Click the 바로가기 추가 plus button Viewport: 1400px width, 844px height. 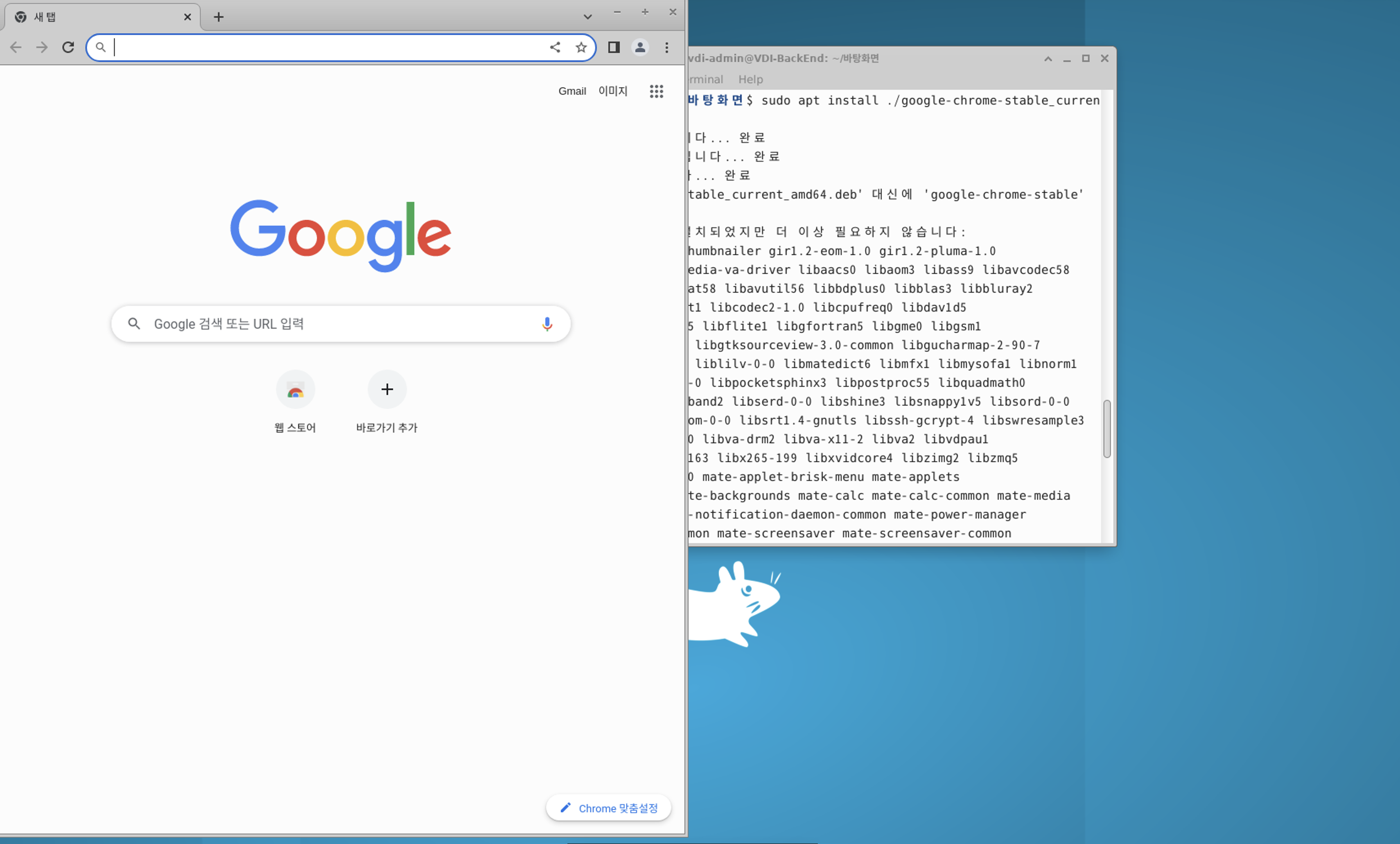point(387,390)
